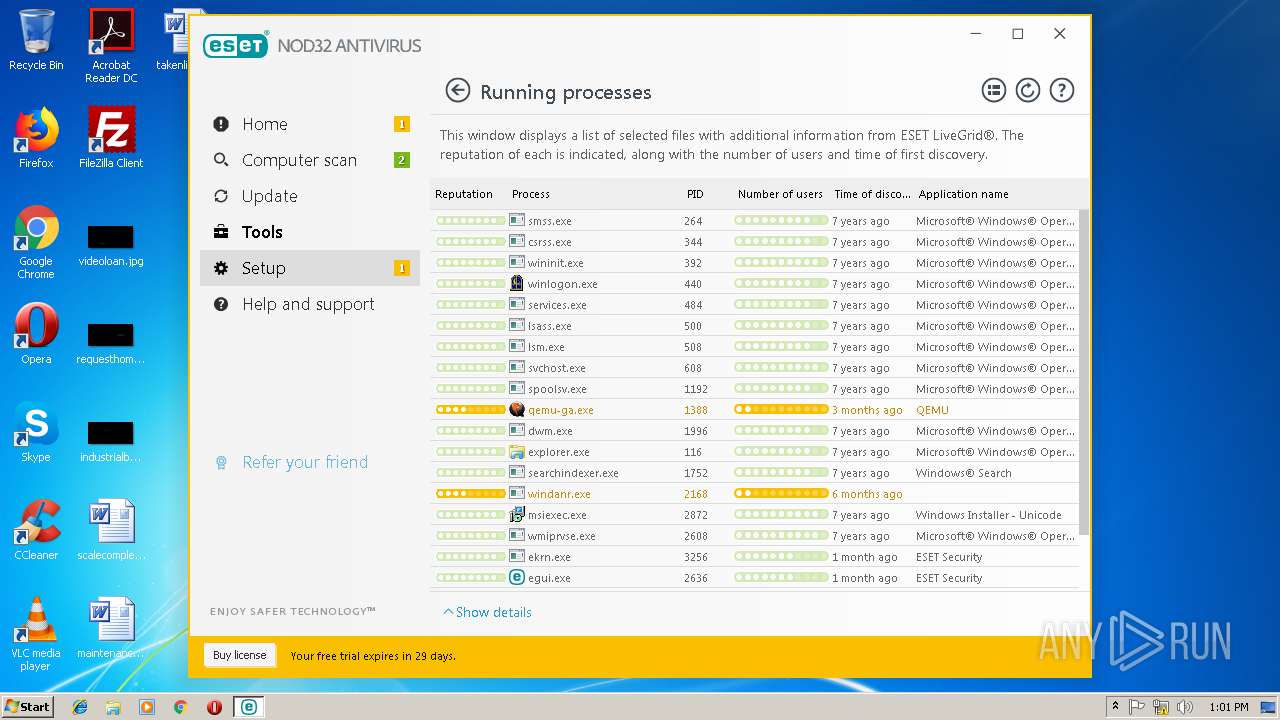Click the qemu-ga.exe process icon
The width and height of the screenshot is (1280, 720).
pyautogui.click(x=517, y=409)
